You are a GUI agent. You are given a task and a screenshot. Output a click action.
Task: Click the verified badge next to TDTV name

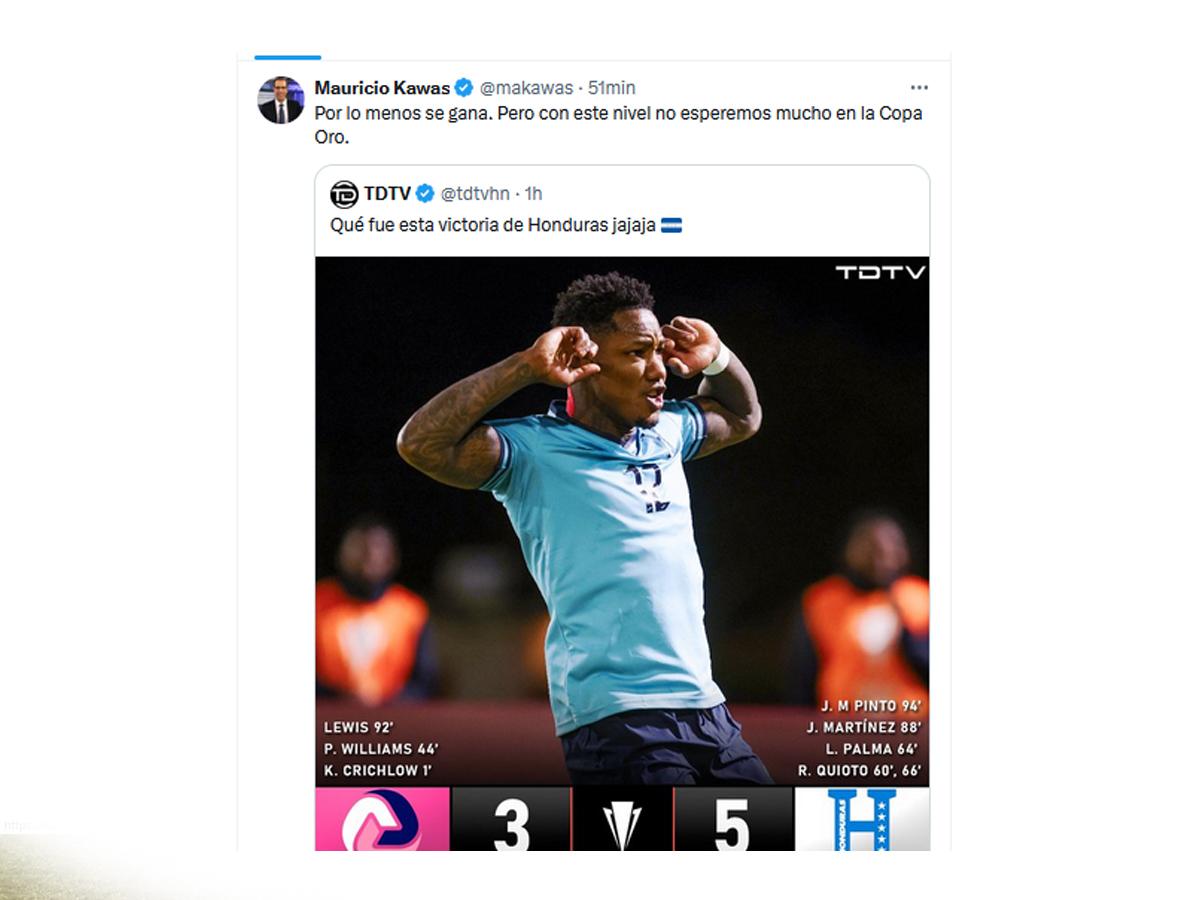pos(425,193)
